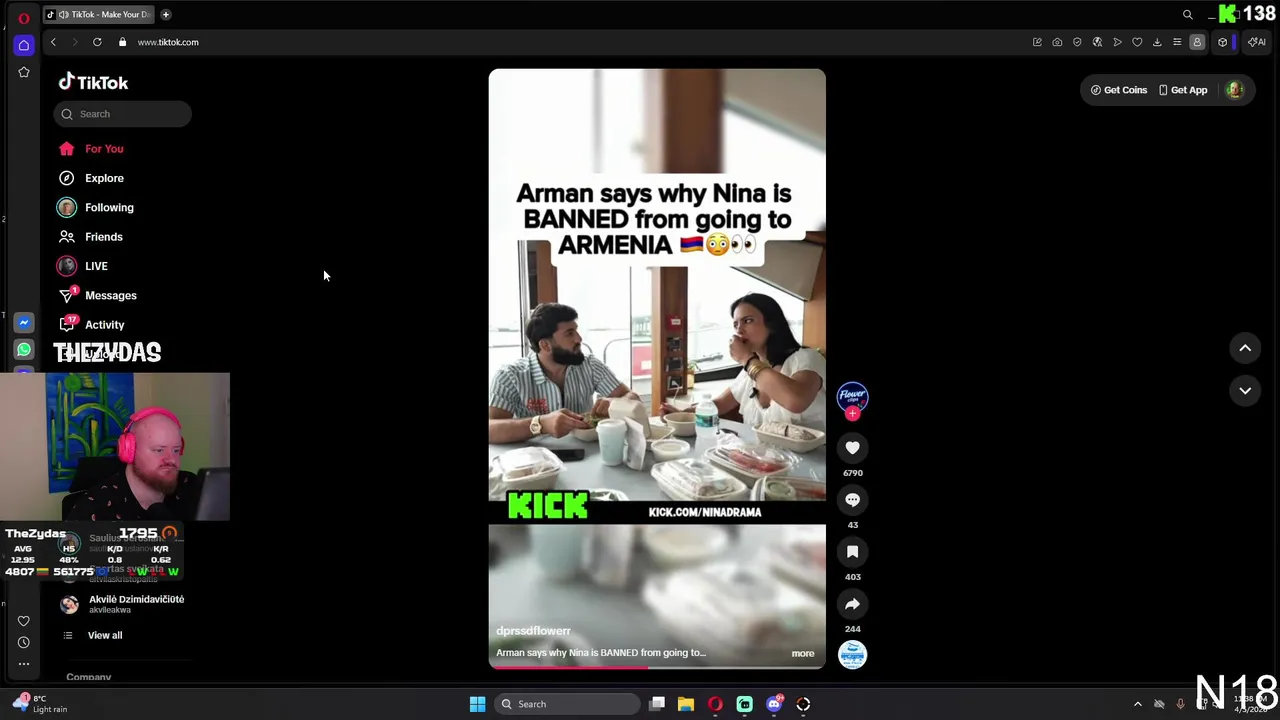Open Messages in the sidebar
The image size is (1280, 720).
tap(97, 295)
